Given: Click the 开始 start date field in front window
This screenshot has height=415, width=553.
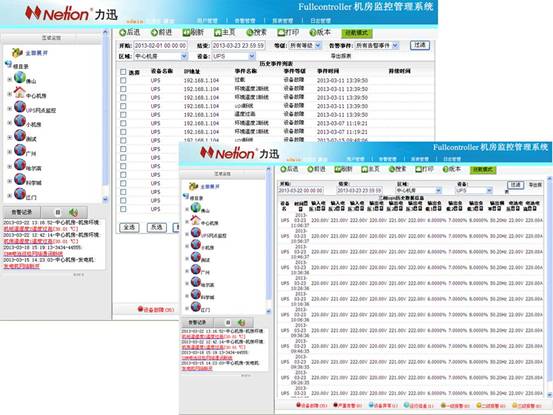Looking at the screenshot, I should (x=300, y=190).
